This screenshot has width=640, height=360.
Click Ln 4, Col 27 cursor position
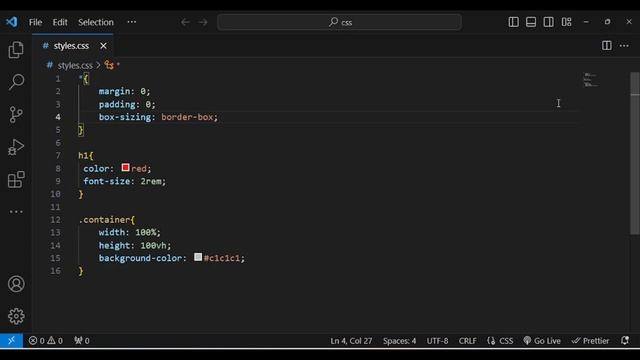point(351,340)
